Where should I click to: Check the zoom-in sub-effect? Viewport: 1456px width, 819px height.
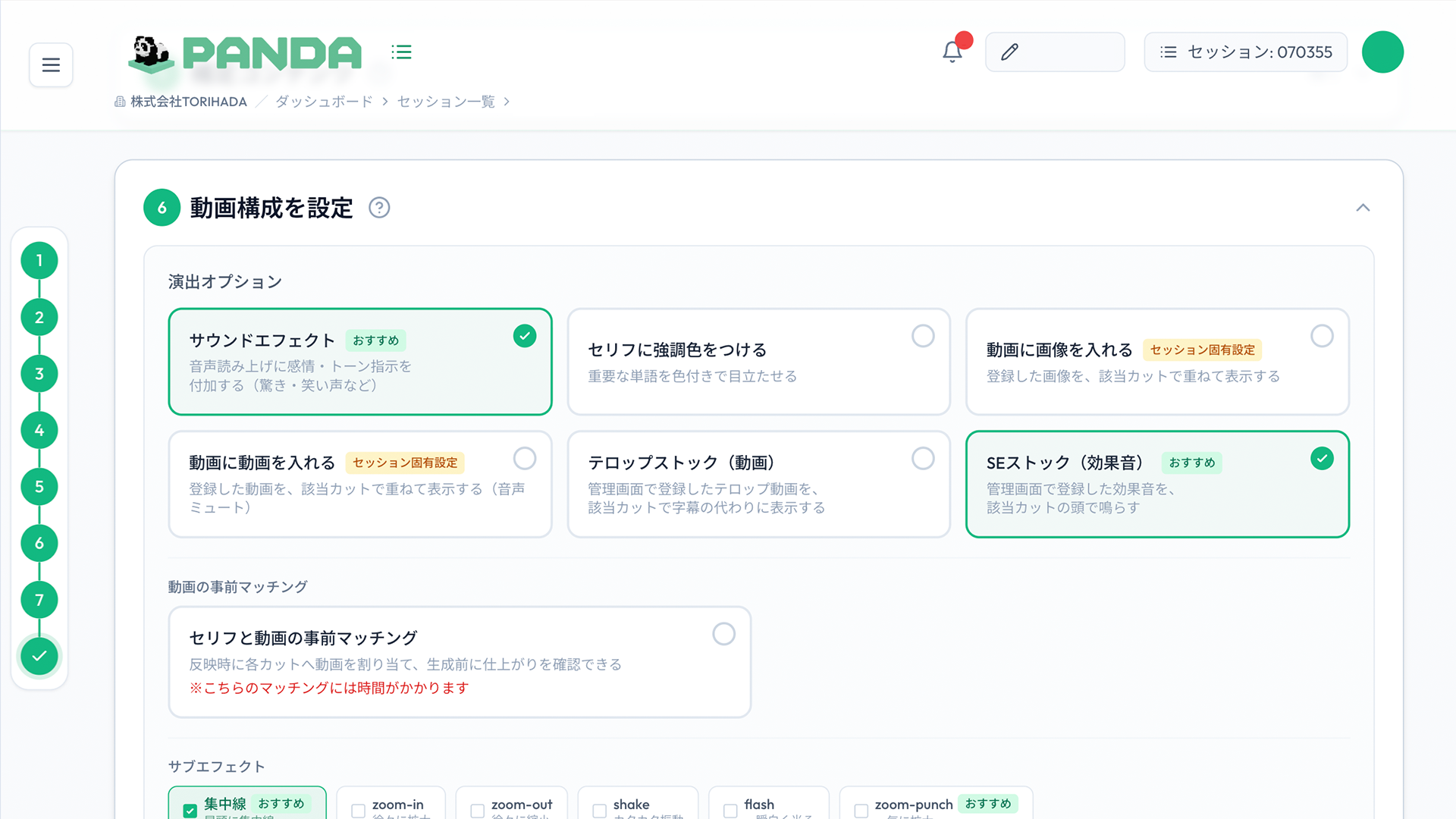(359, 811)
